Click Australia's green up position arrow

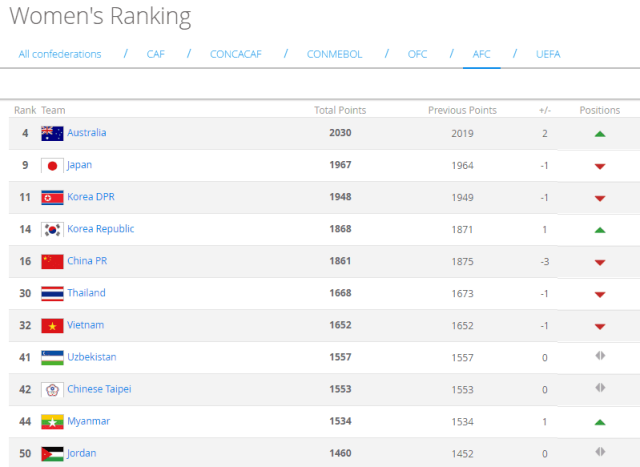click(x=600, y=134)
